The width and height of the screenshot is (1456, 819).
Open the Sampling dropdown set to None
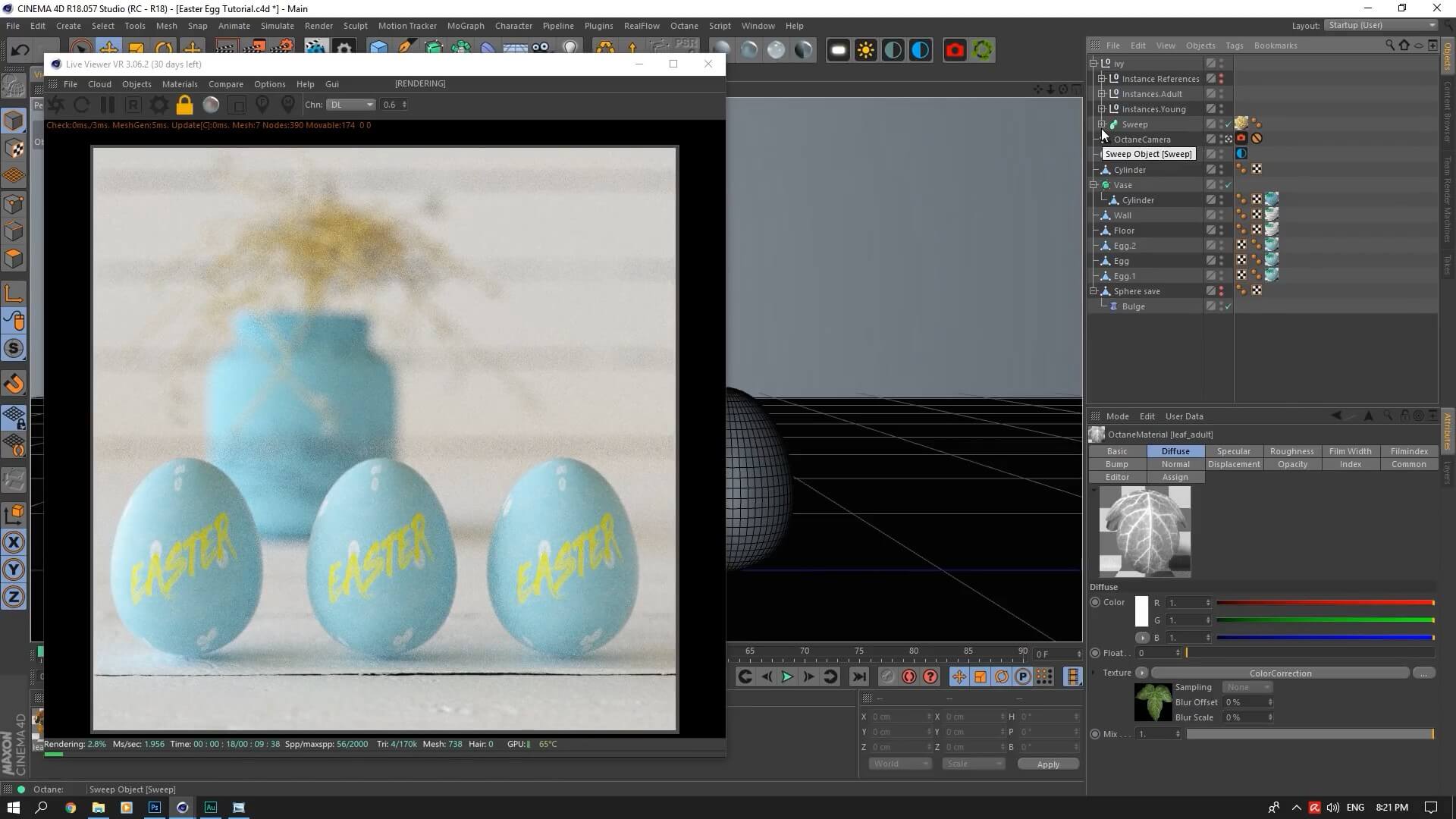click(1247, 687)
